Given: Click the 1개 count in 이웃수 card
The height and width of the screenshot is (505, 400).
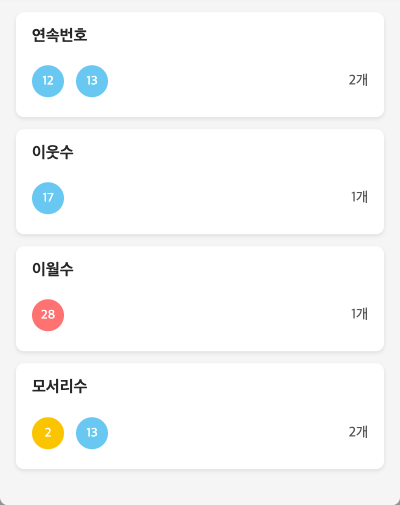Looking at the screenshot, I should [359, 197].
